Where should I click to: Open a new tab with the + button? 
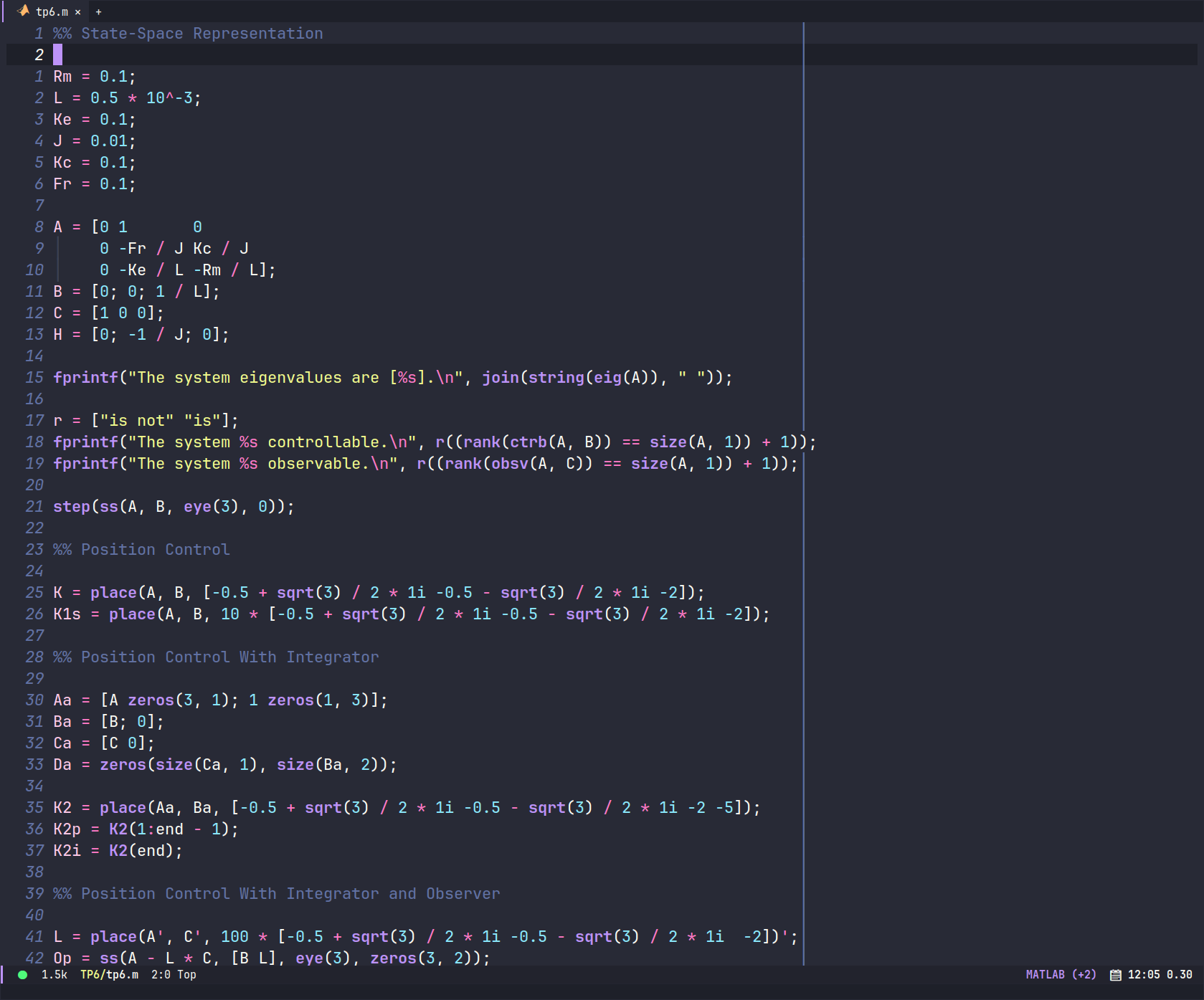[98, 11]
